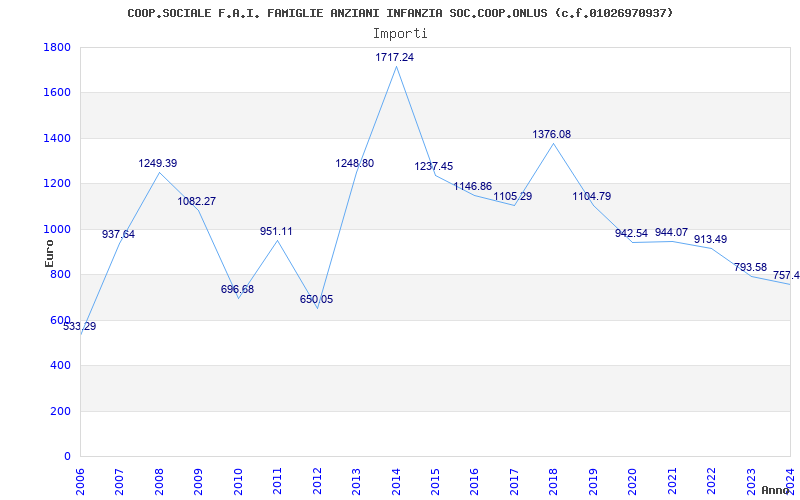
Task: Click the chart title with COOP.SOCIALE F.A.I.
Action: pos(400,13)
